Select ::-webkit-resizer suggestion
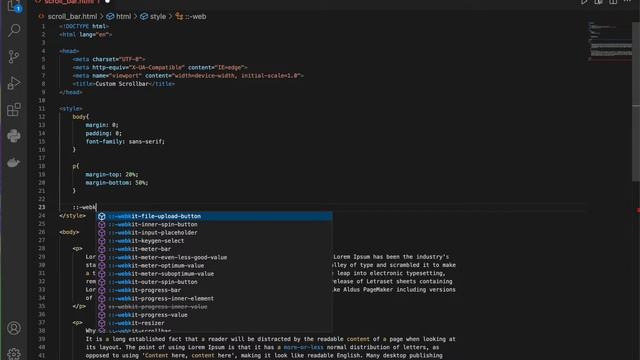This screenshot has width=640, height=360. coord(214,323)
